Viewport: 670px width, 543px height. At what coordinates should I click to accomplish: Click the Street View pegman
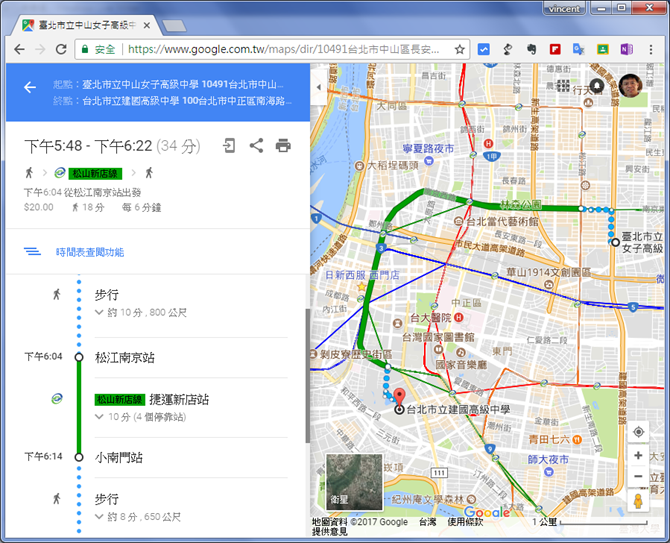pyautogui.click(x=638, y=501)
